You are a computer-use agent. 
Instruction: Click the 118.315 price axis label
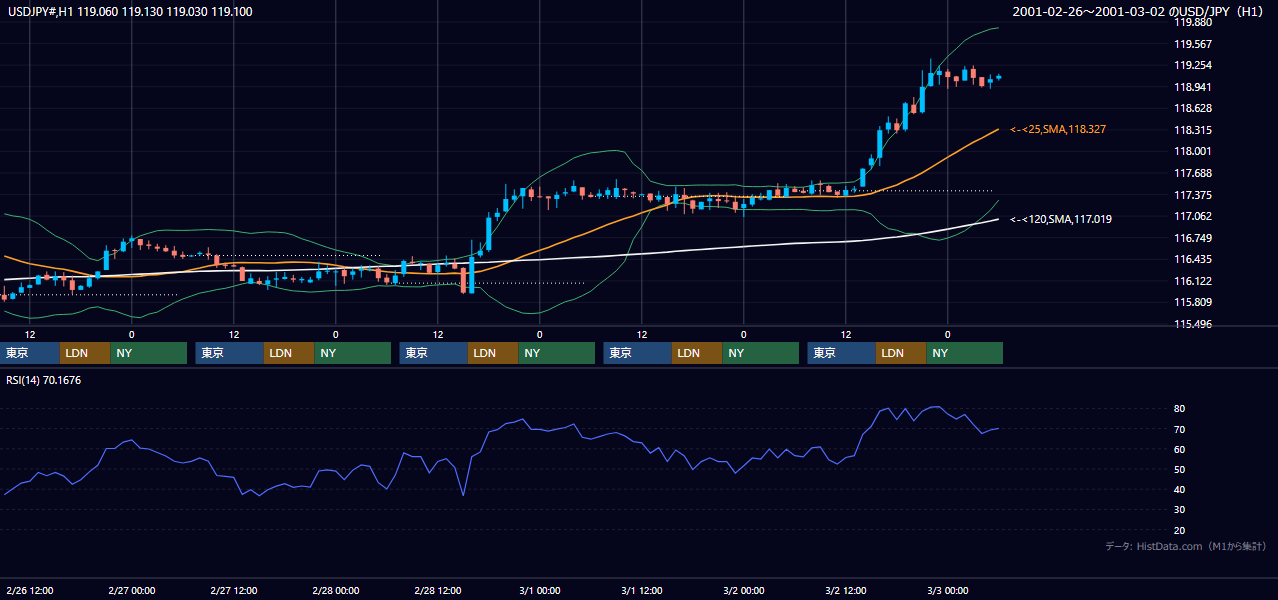[1194, 130]
